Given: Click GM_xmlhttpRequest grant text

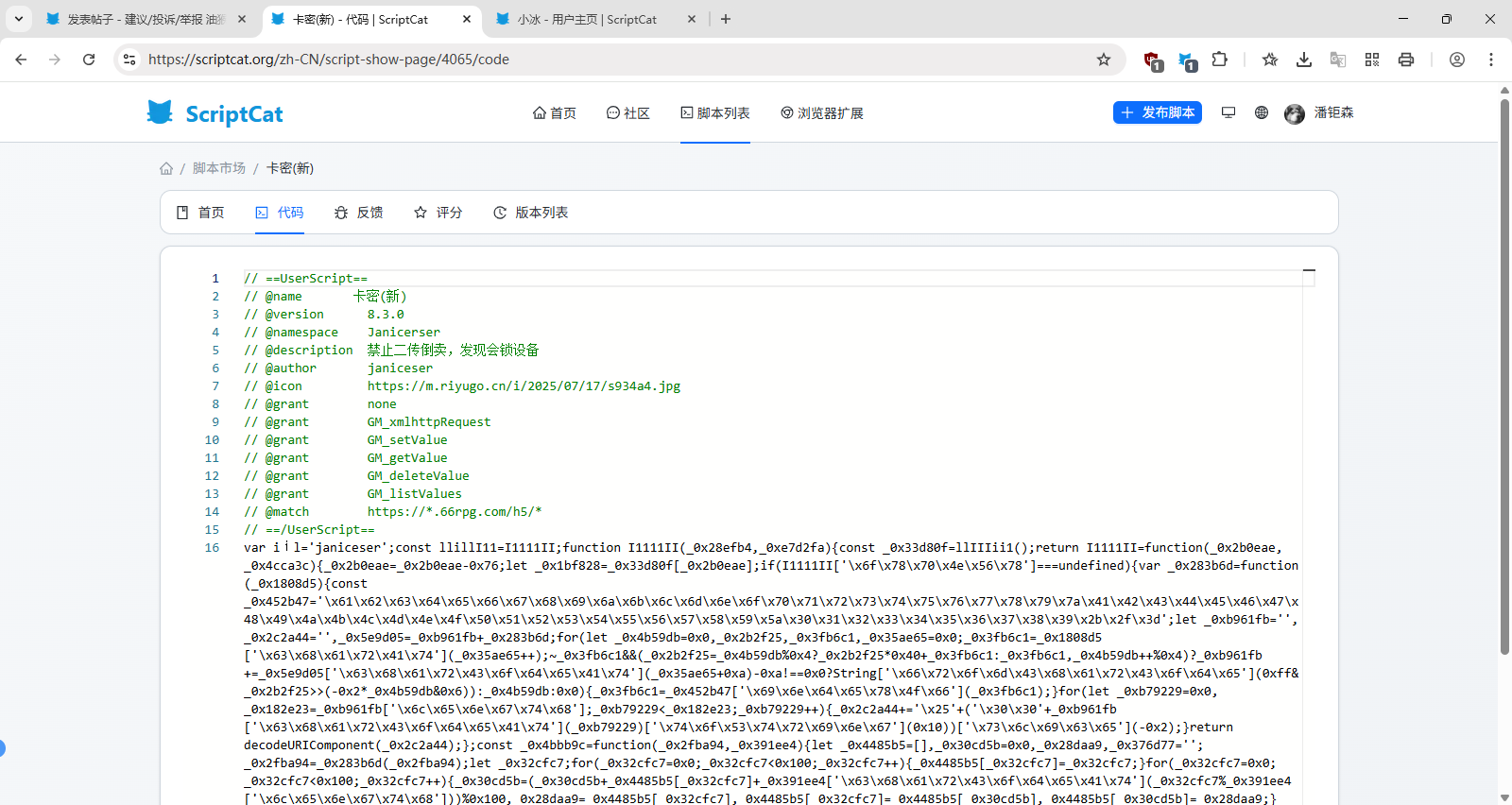Looking at the screenshot, I should [x=429, y=422].
